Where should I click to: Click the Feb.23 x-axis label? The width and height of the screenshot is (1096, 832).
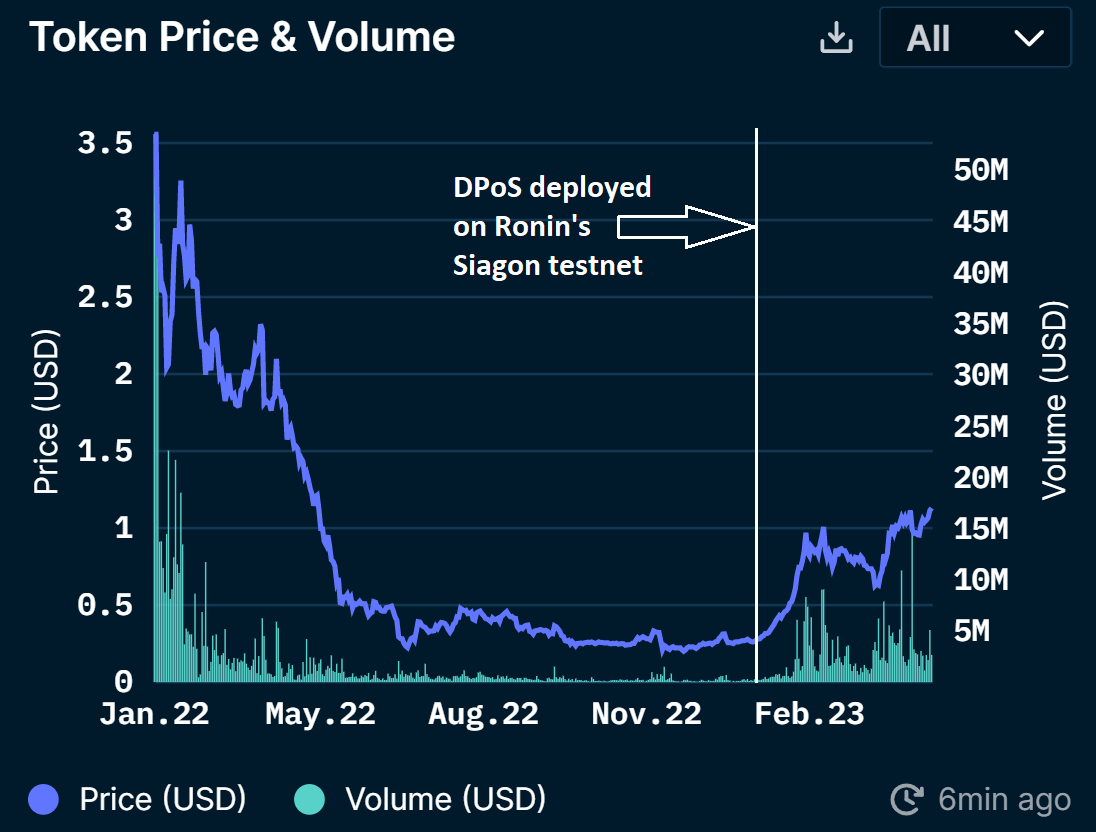coord(810,713)
